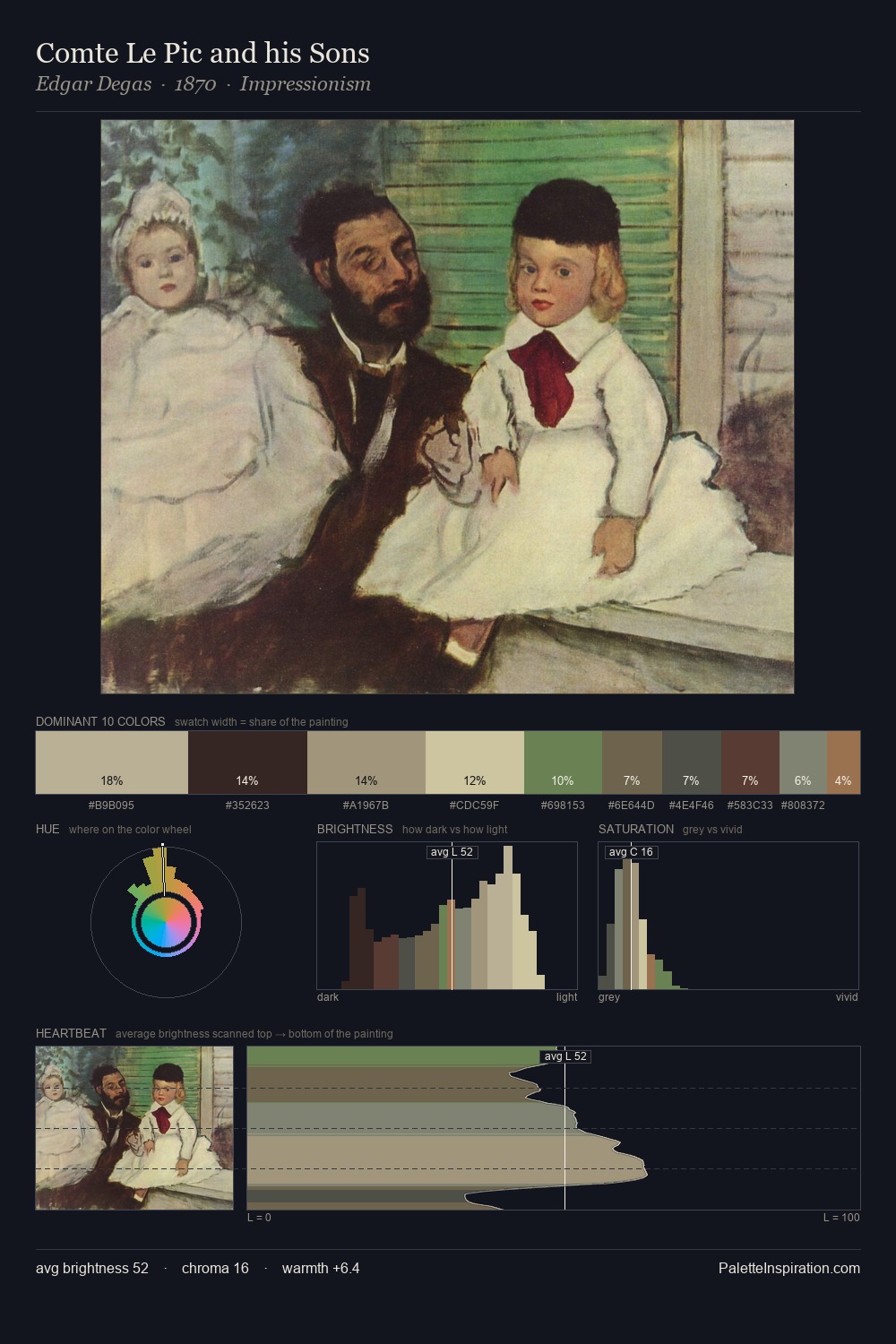Click the 'SATURATION' section heading
Viewport: 896px width, 1344px height.
click(636, 829)
